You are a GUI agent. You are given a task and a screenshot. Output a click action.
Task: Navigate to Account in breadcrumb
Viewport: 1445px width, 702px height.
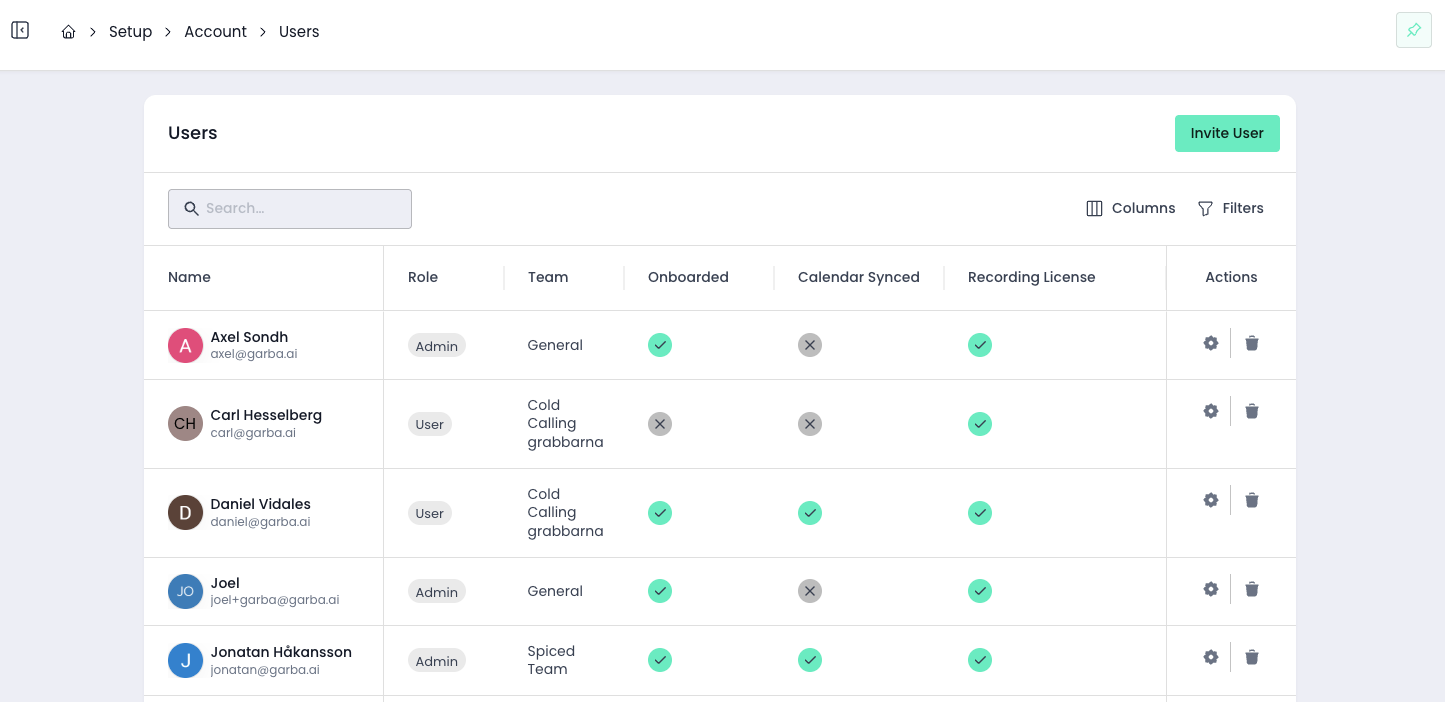(215, 32)
